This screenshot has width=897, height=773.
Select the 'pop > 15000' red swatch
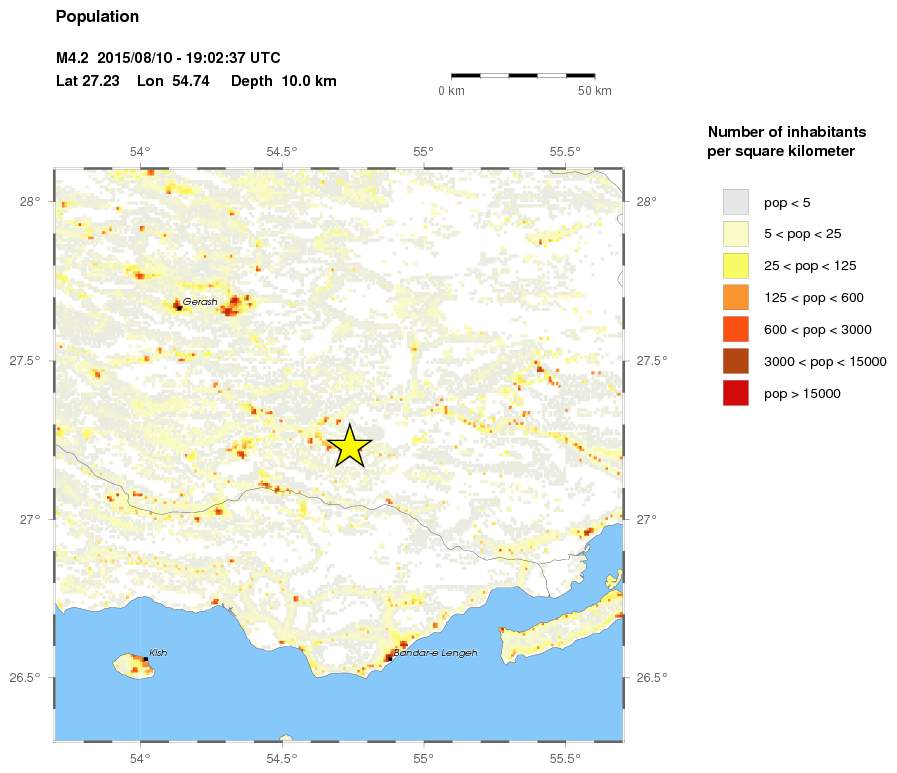[735, 394]
